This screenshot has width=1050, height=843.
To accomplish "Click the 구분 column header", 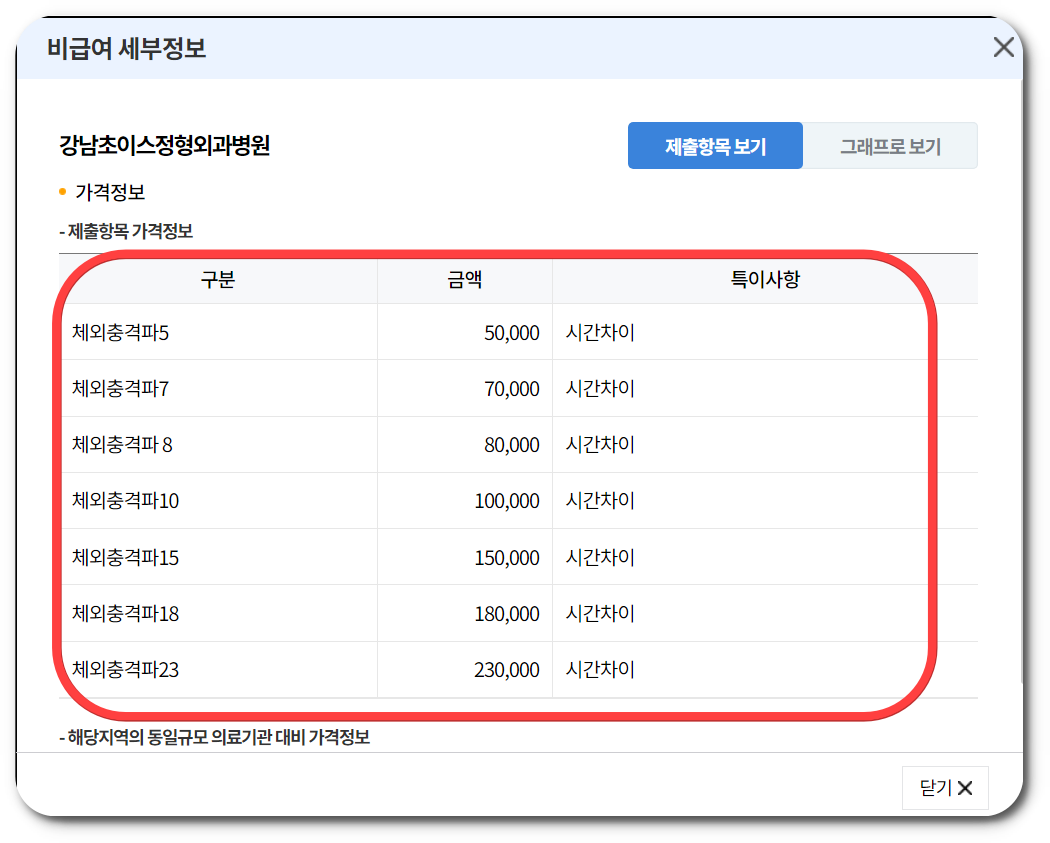I will tap(218, 278).
